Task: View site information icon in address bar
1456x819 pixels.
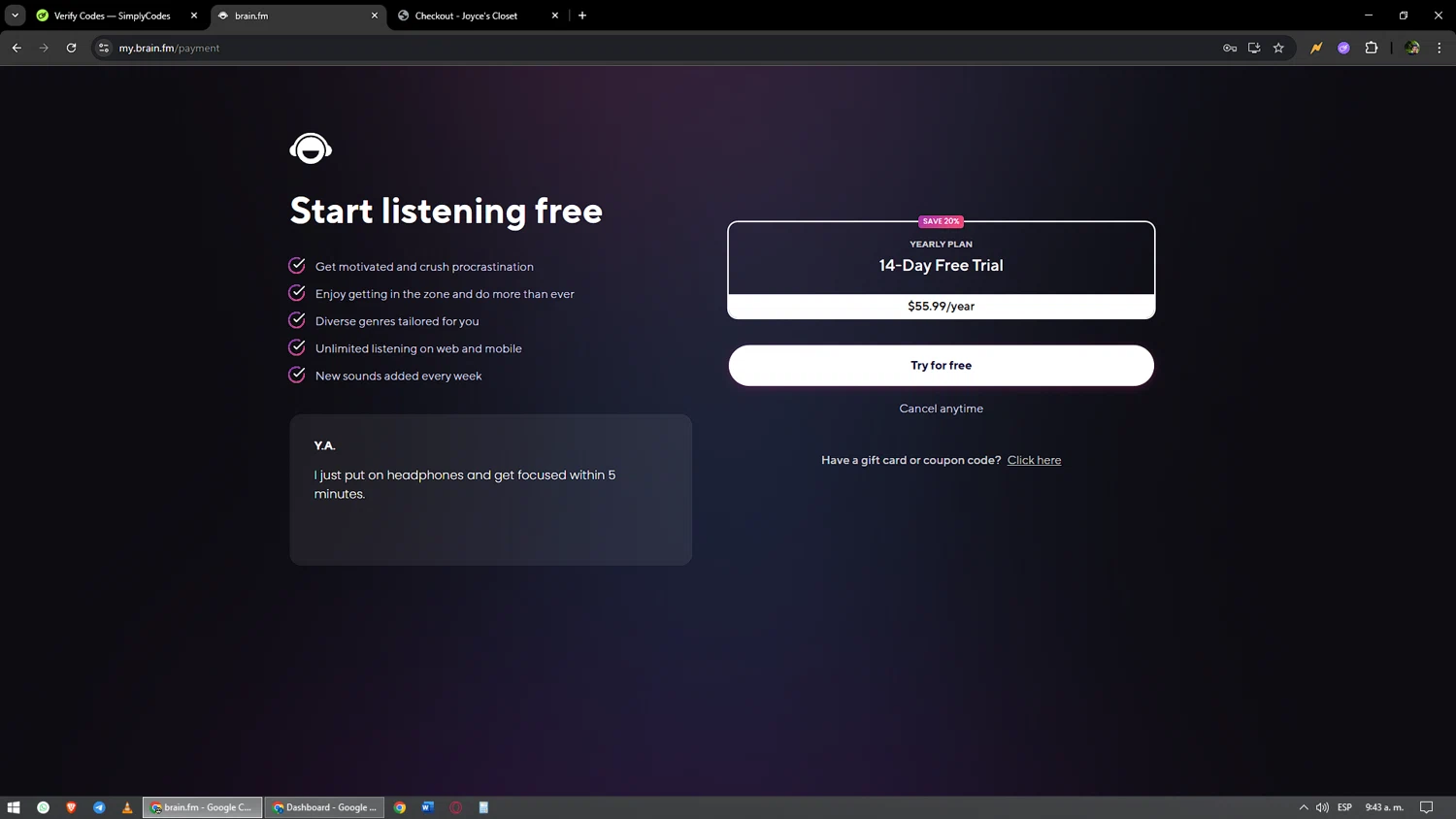Action: pyautogui.click(x=104, y=48)
